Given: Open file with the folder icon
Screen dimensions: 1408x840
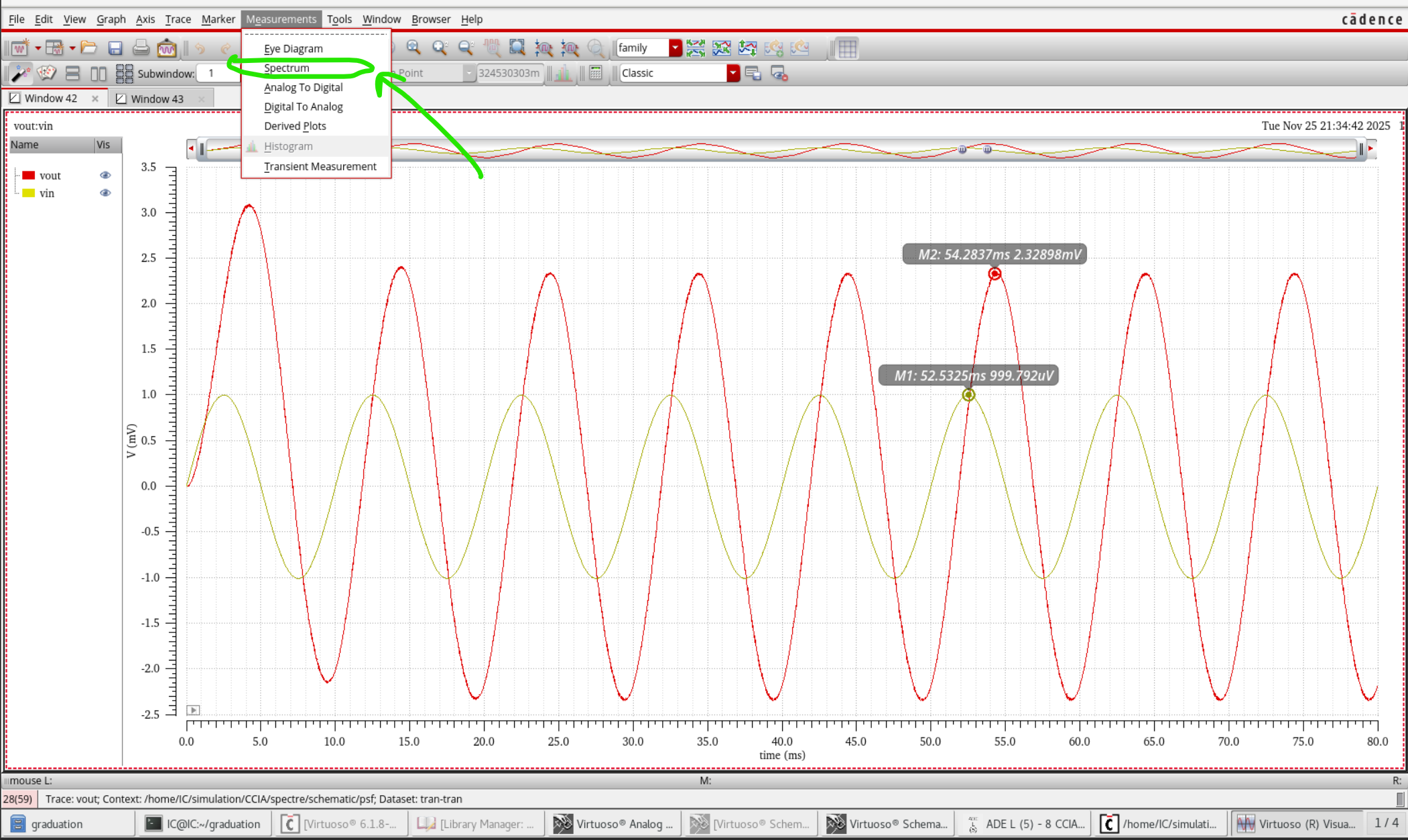Looking at the screenshot, I should click(x=88, y=48).
